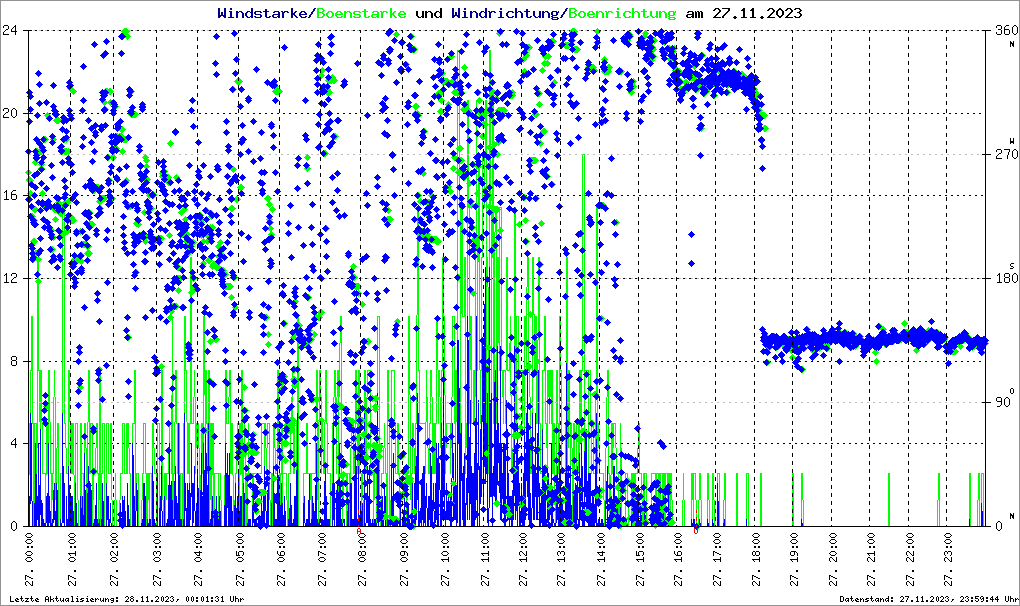This screenshot has width=1020, height=606.
Task: Click the right axis 270 degree label
Action: (1004, 154)
